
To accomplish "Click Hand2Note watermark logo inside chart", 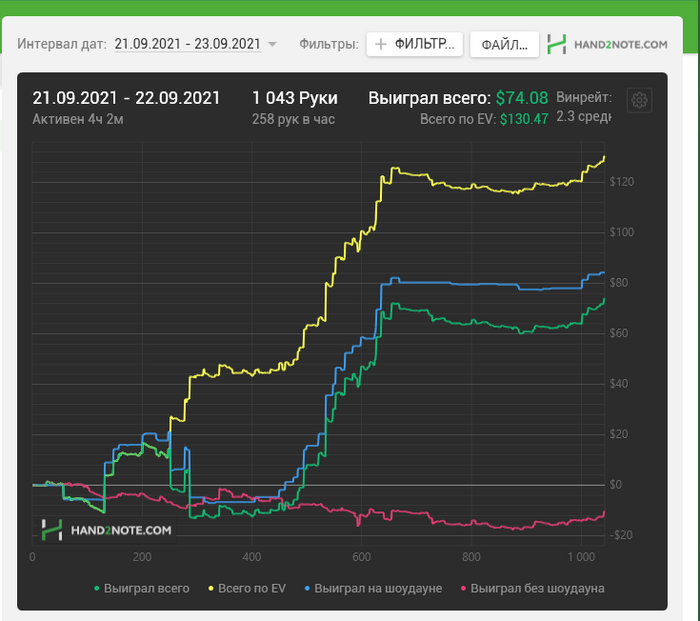I will point(52,530).
